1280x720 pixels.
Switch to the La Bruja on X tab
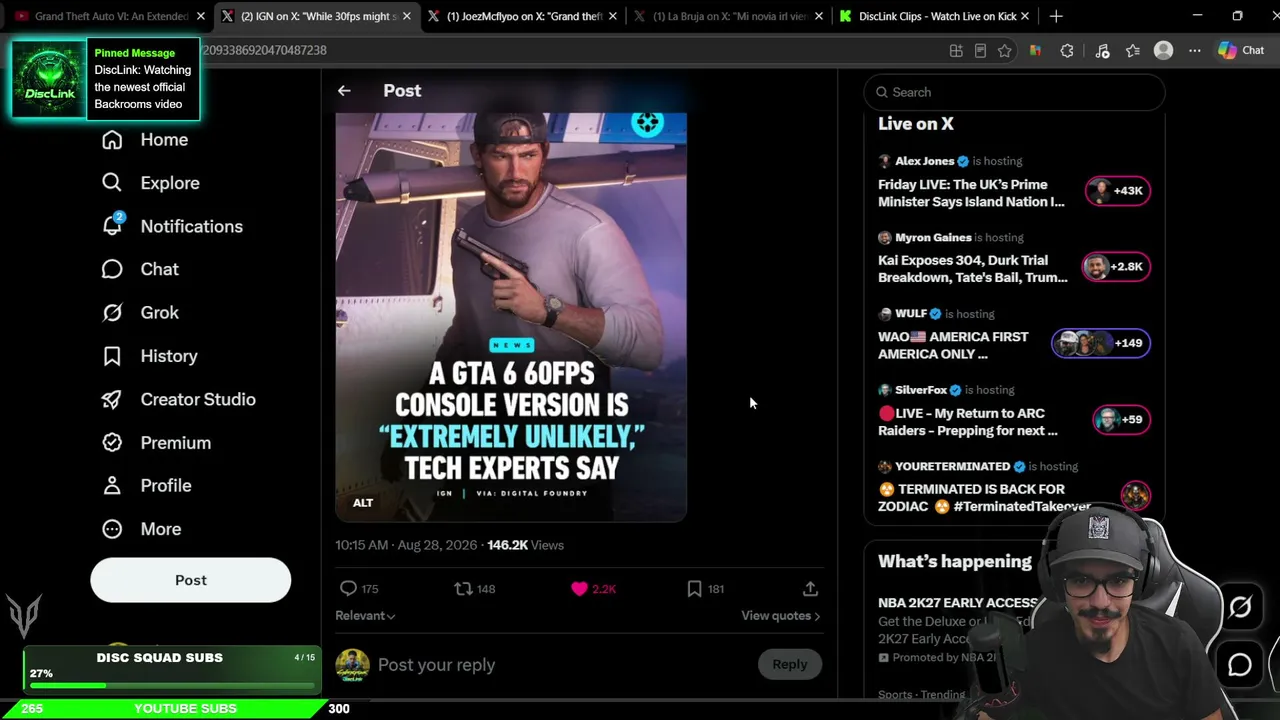pyautogui.click(x=730, y=16)
